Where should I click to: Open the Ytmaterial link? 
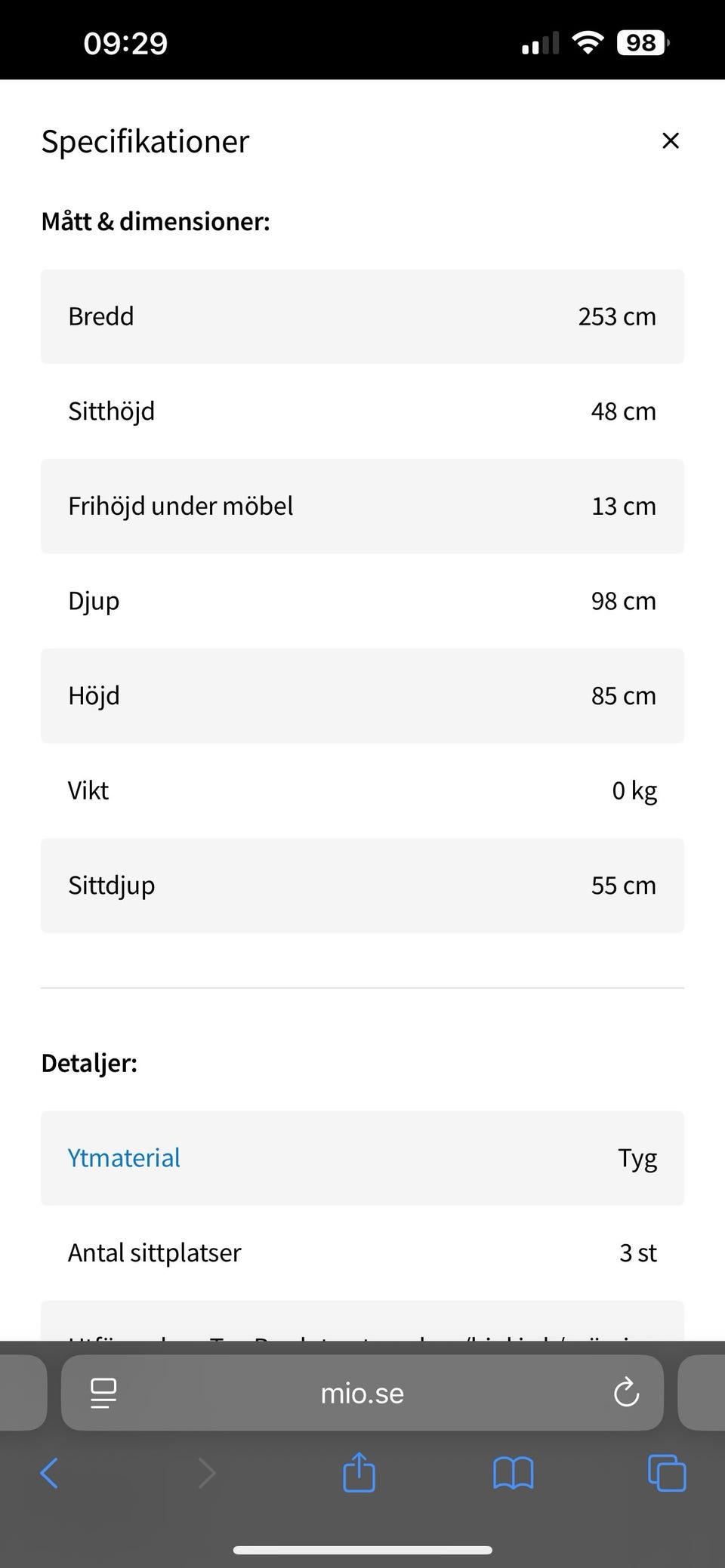[x=124, y=1157]
